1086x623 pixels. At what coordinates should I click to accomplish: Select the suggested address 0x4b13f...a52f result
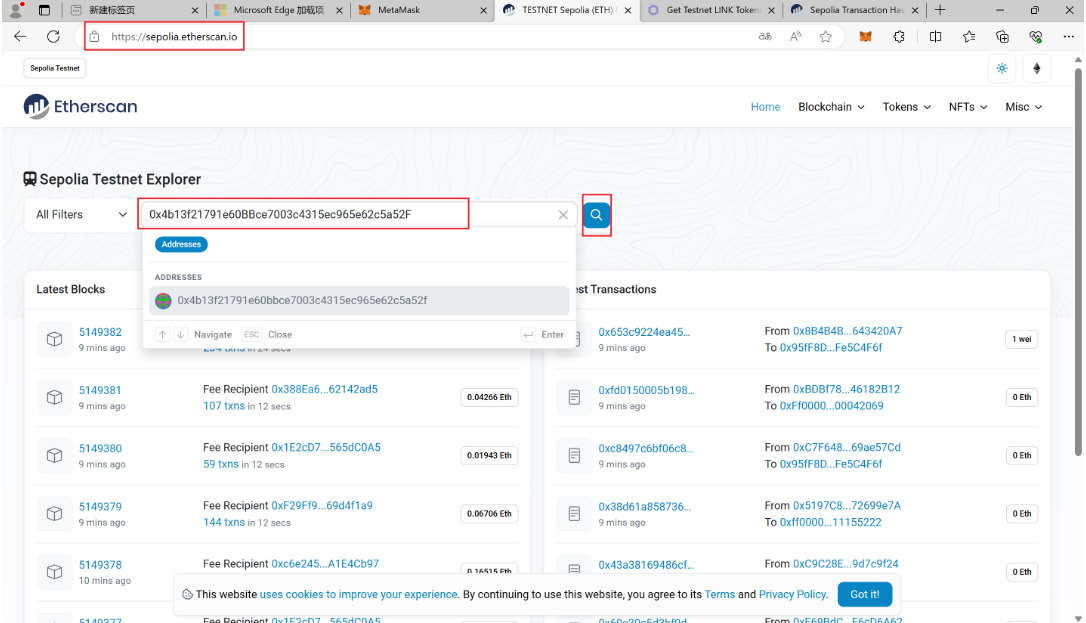pos(359,300)
